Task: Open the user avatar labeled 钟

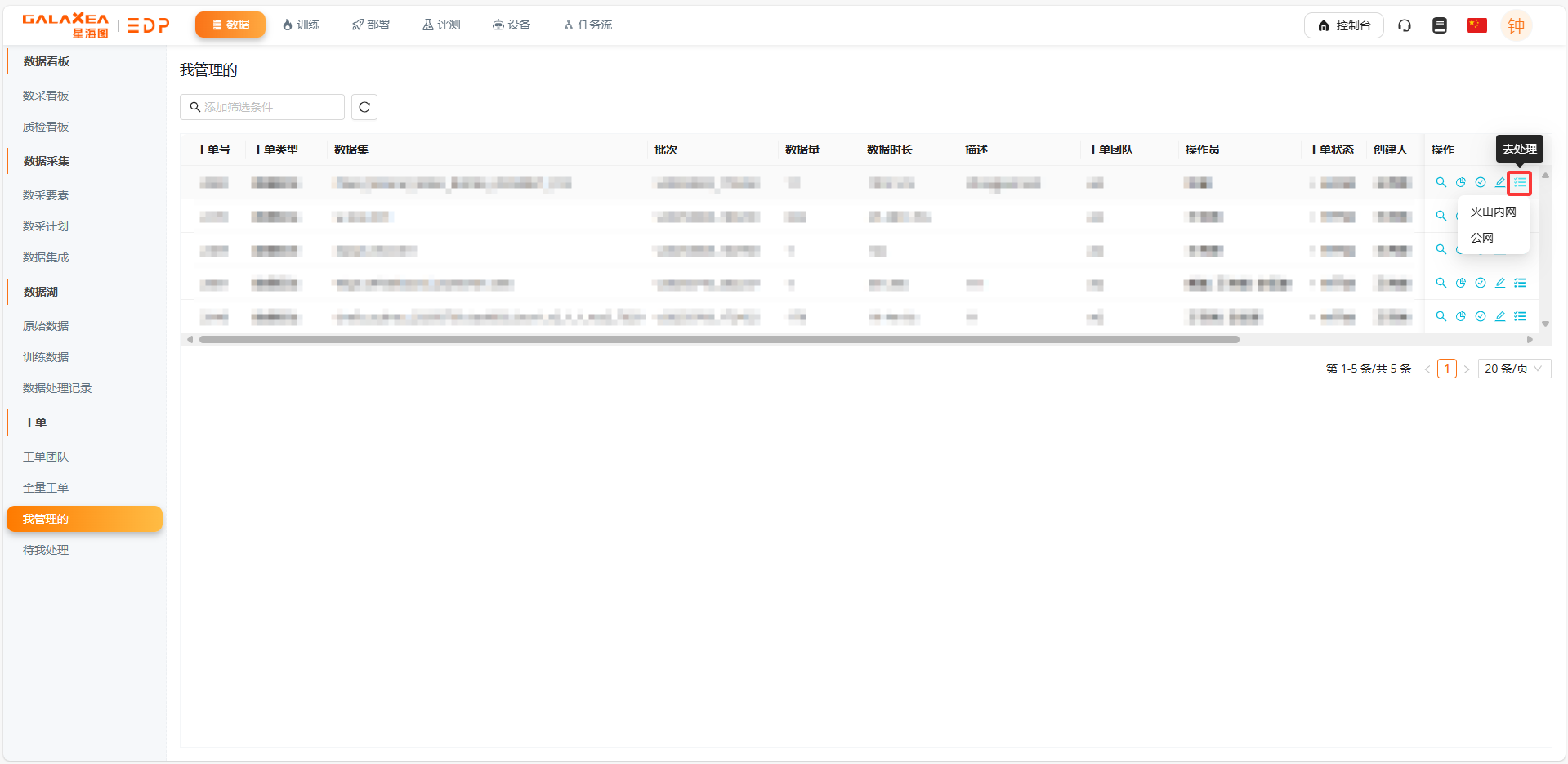Action: 1516,25
